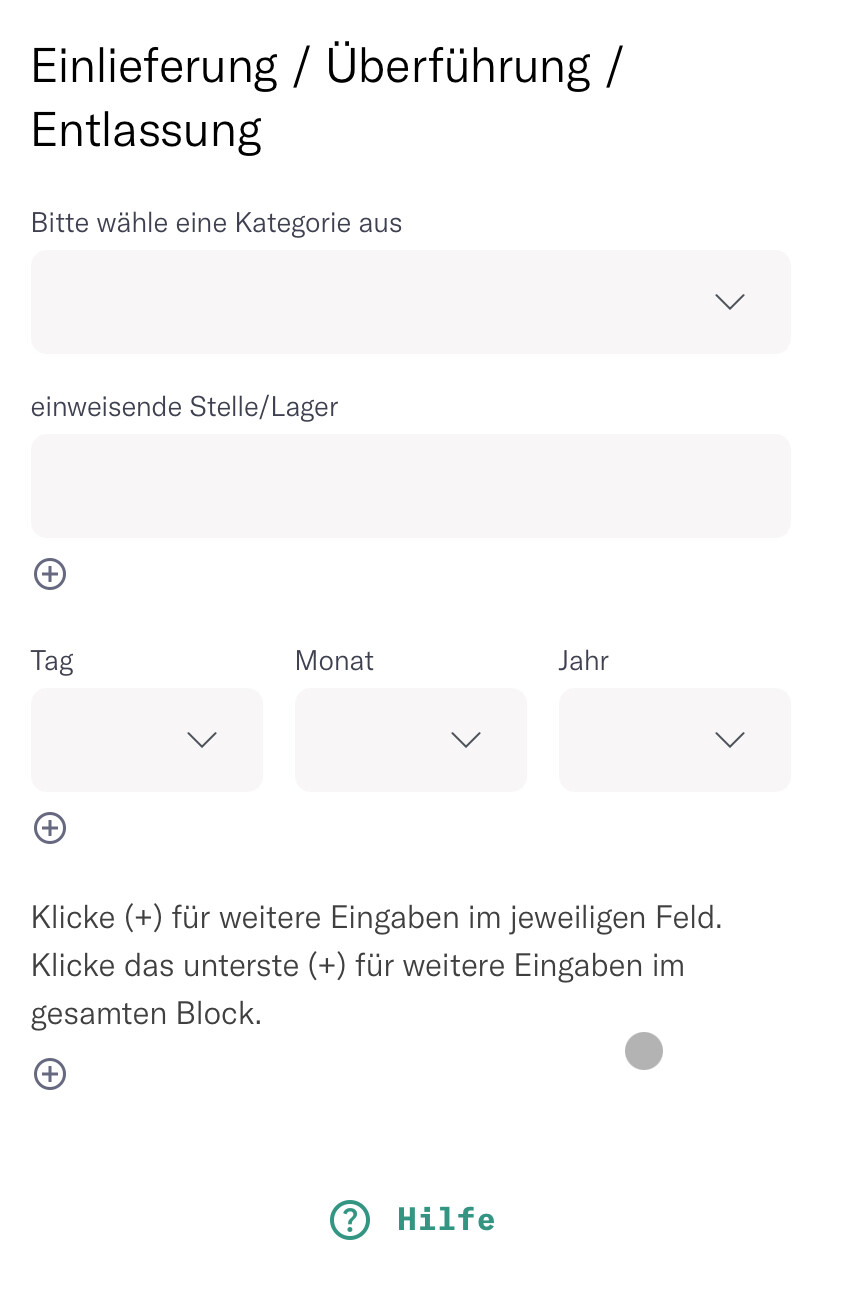Add another date row with the plus icon
The image size is (849, 1300).
coord(50,828)
